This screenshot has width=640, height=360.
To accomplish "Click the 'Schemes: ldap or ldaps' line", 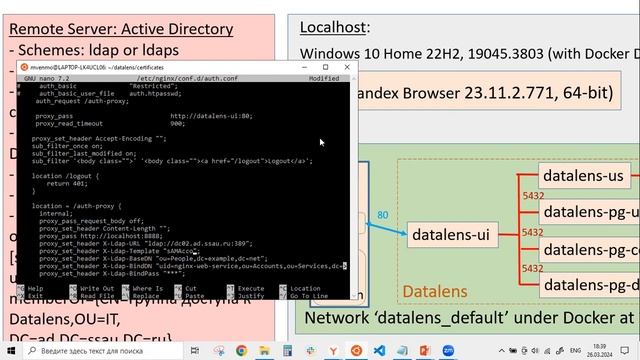I will [x=94, y=50].
